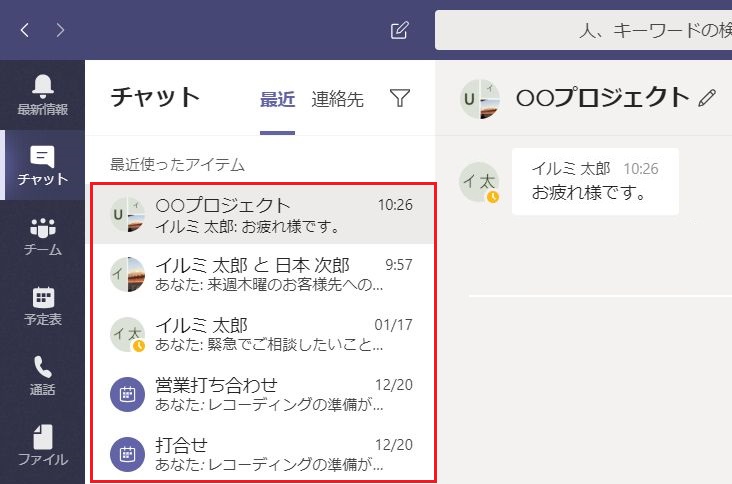732x484 pixels.
Task: Click the ○○プロジェクト list item avatar
Action: 127,215
